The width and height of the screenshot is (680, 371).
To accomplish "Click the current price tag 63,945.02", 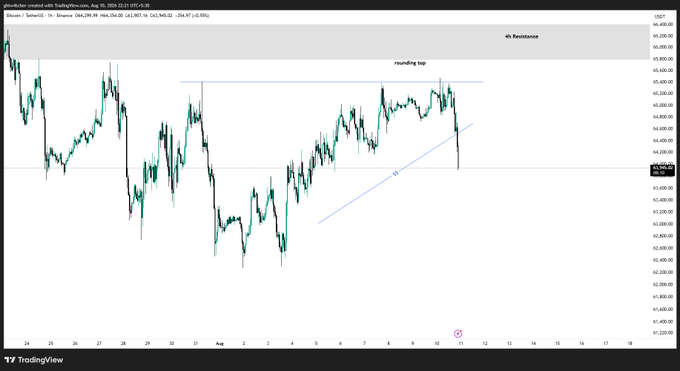I will pyautogui.click(x=663, y=170).
